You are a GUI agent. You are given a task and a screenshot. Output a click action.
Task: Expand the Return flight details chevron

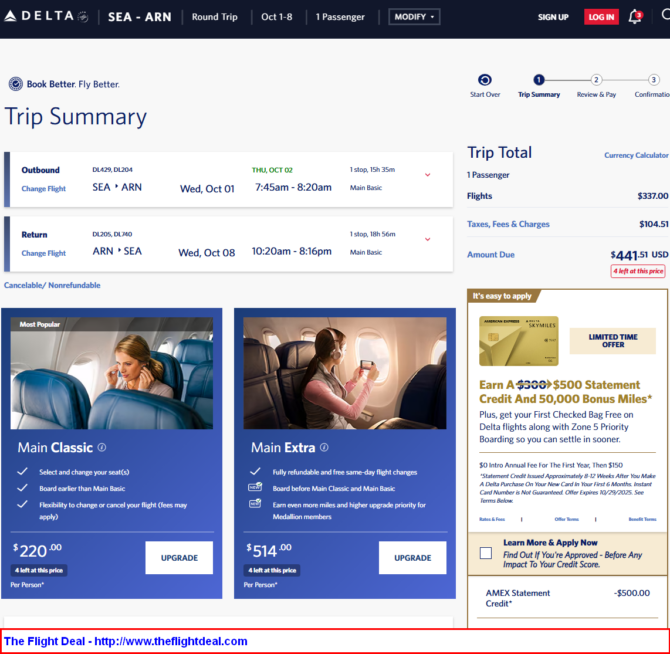pos(428,240)
